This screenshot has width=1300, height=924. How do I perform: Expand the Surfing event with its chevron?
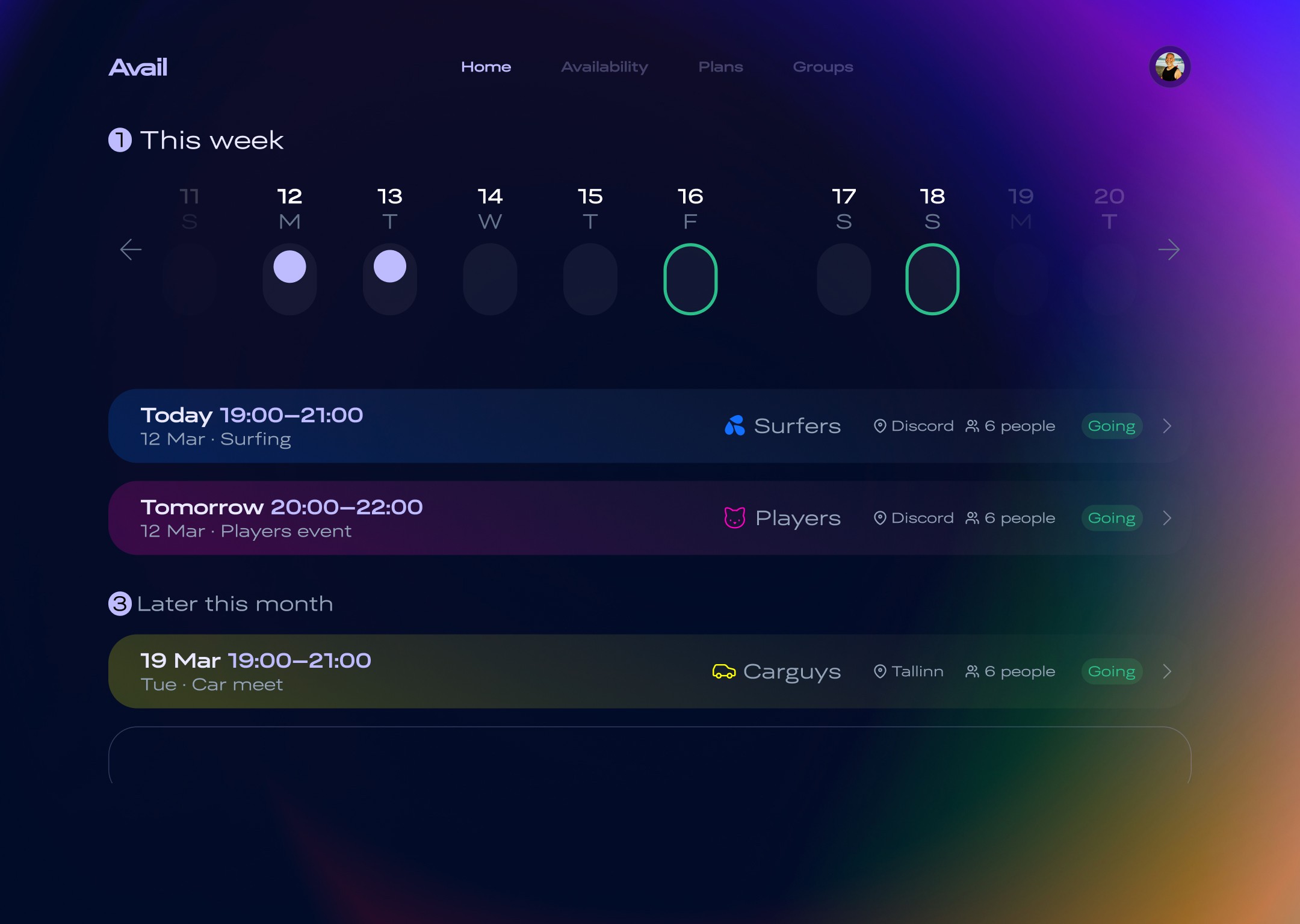(1167, 426)
